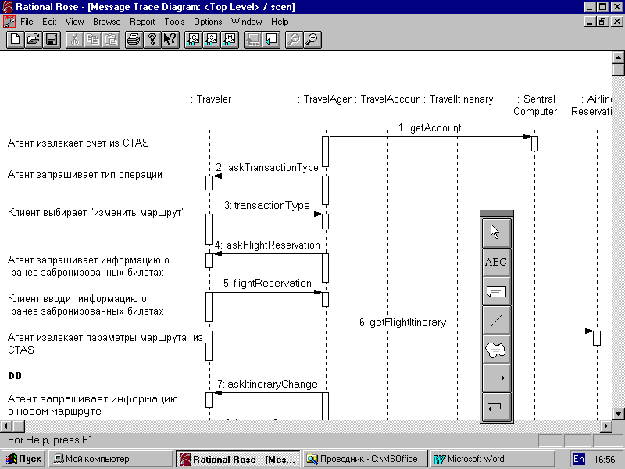Viewport: 625px width, 469px height.
Task: Click the Zoom In magnifier icon
Action: 295,40
